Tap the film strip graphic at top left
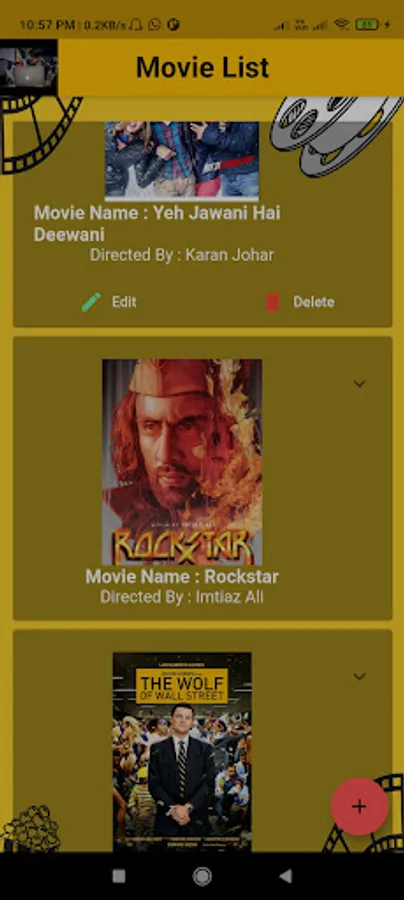Viewport: 404px width, 900px height. [x=38, y=133]
